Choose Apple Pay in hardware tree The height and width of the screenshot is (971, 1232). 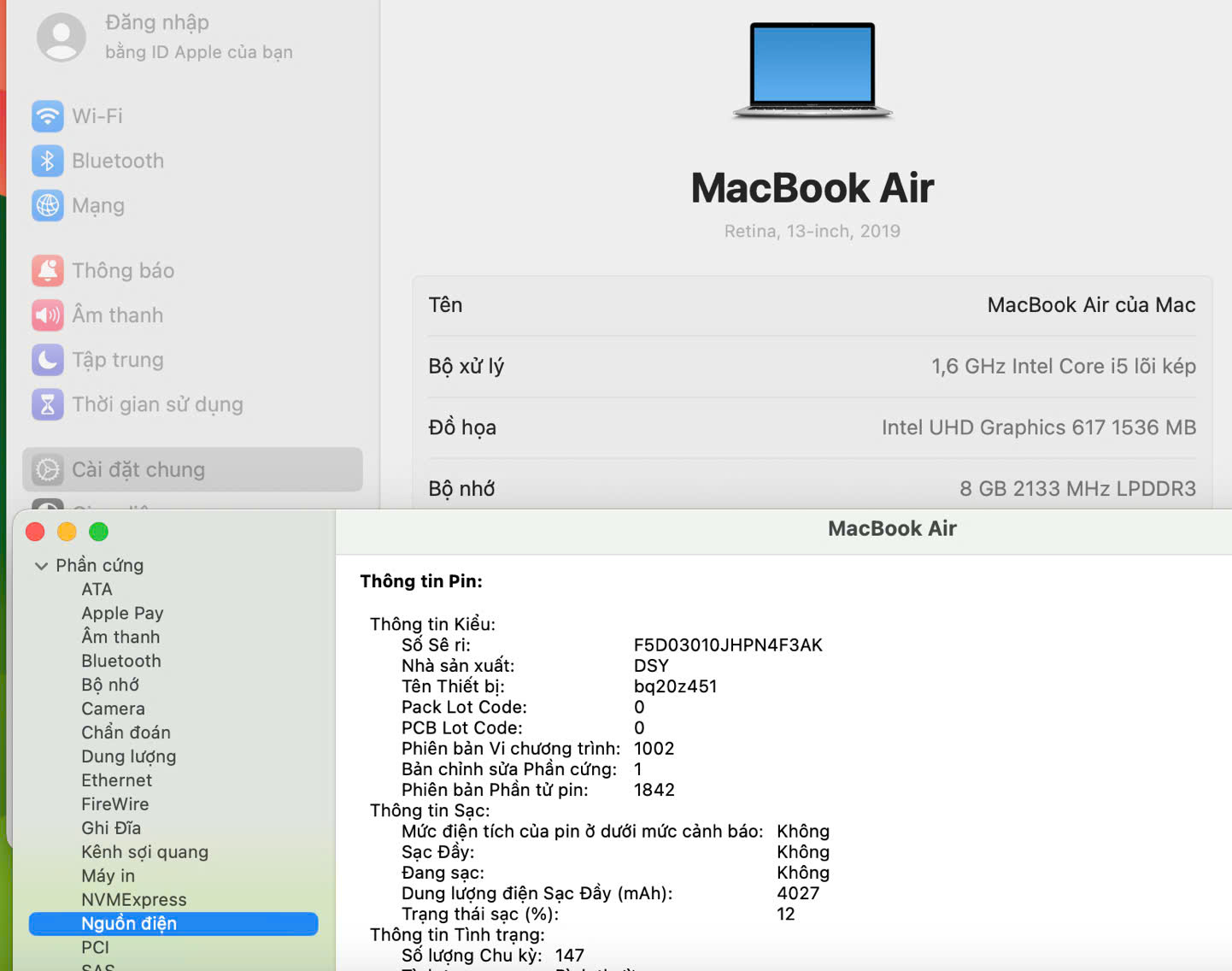click(x=122, y=613)
